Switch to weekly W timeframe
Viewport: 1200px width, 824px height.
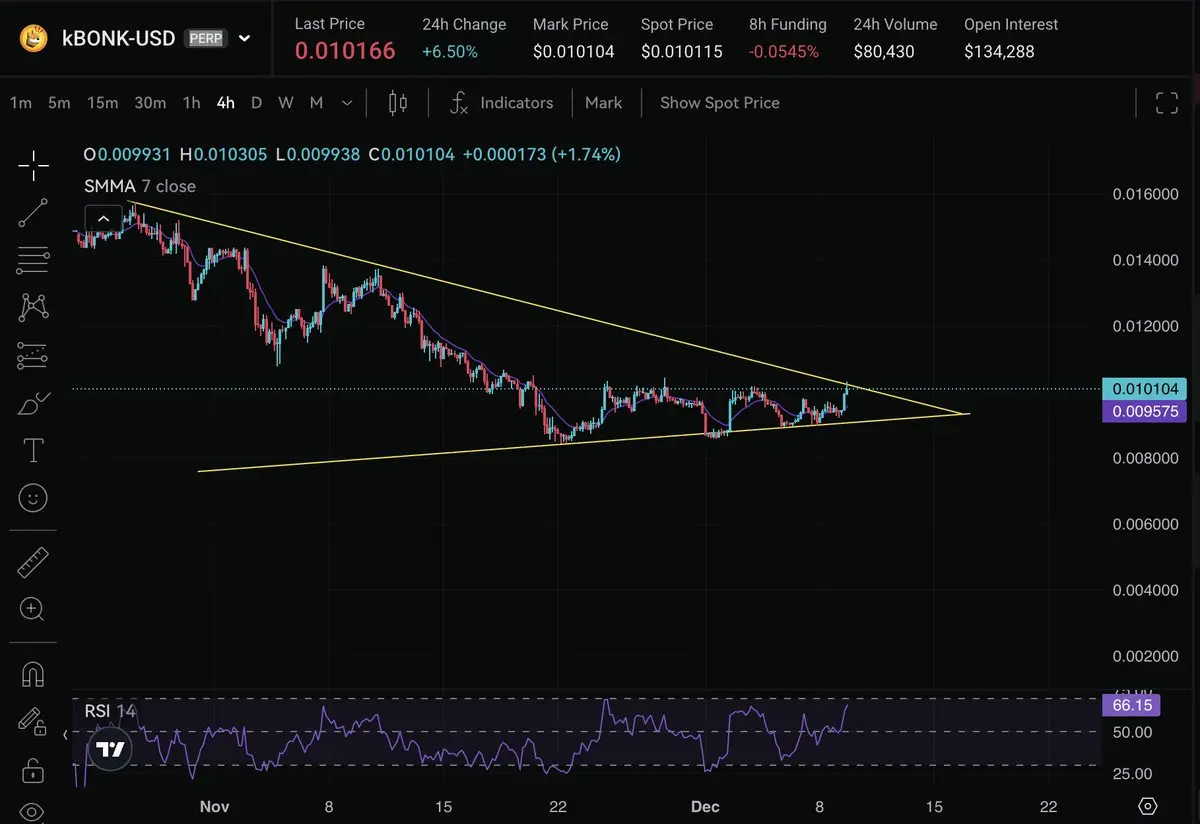pyautogui.click(x=286, y=103)
